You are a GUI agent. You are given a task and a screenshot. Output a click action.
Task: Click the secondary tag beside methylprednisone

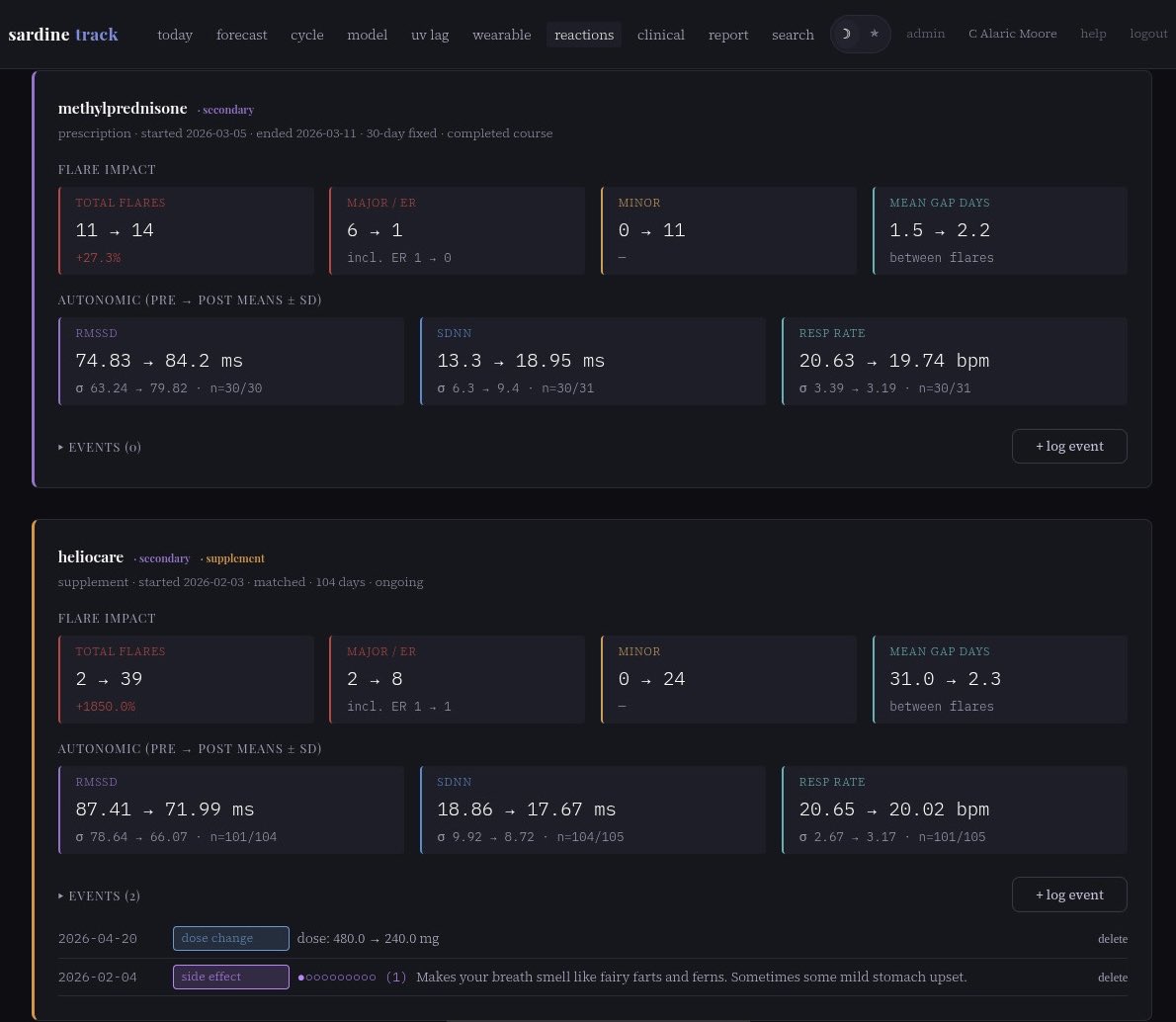(225, 110)
